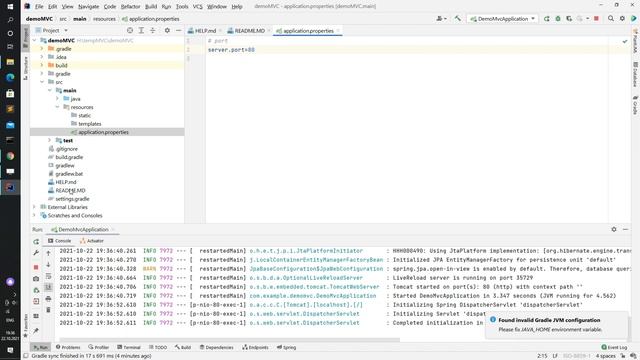Rerun icon in Run panel sidebar

click(x=36, y=242)
